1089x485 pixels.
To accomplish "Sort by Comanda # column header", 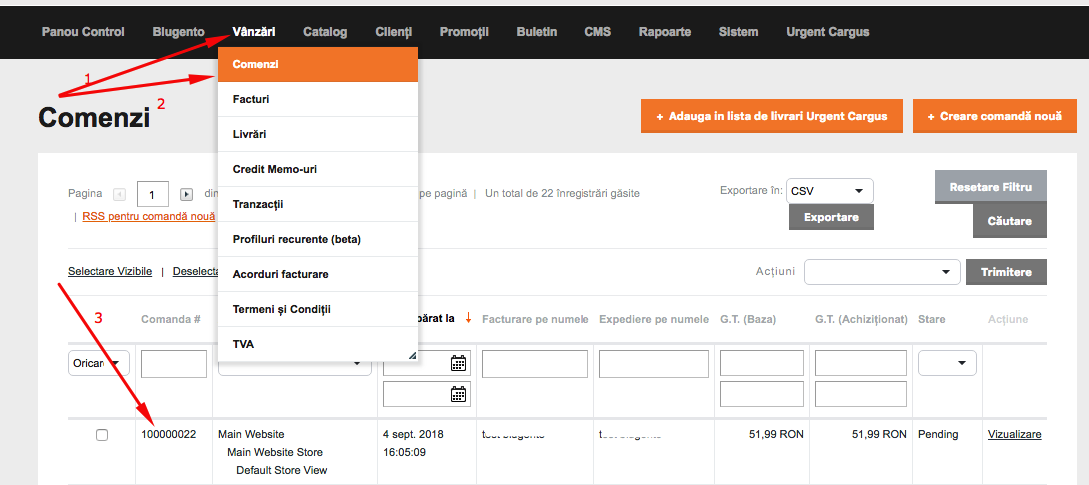I will click(x=171, y=320).
